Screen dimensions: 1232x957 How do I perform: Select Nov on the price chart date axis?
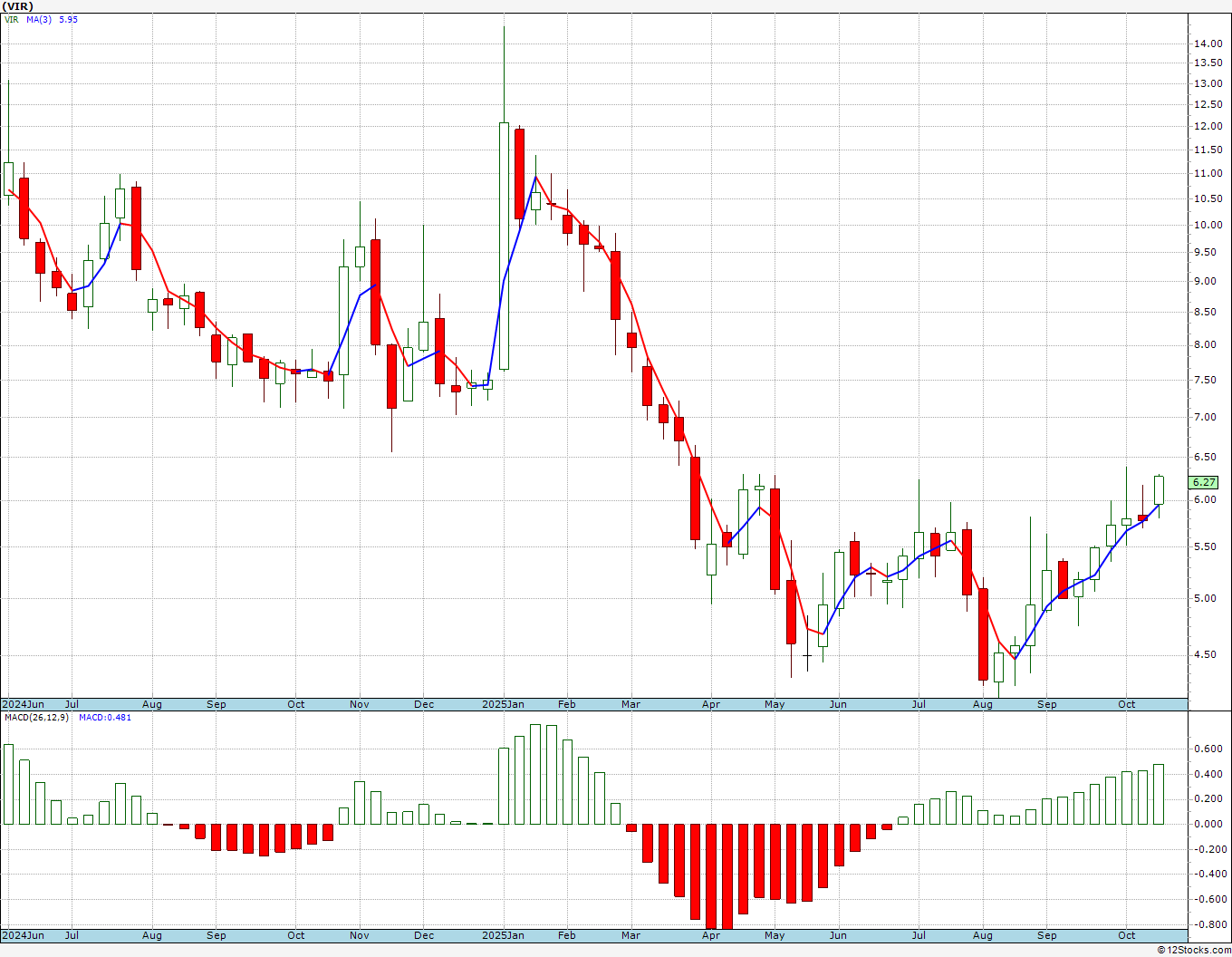coord(360,704)
